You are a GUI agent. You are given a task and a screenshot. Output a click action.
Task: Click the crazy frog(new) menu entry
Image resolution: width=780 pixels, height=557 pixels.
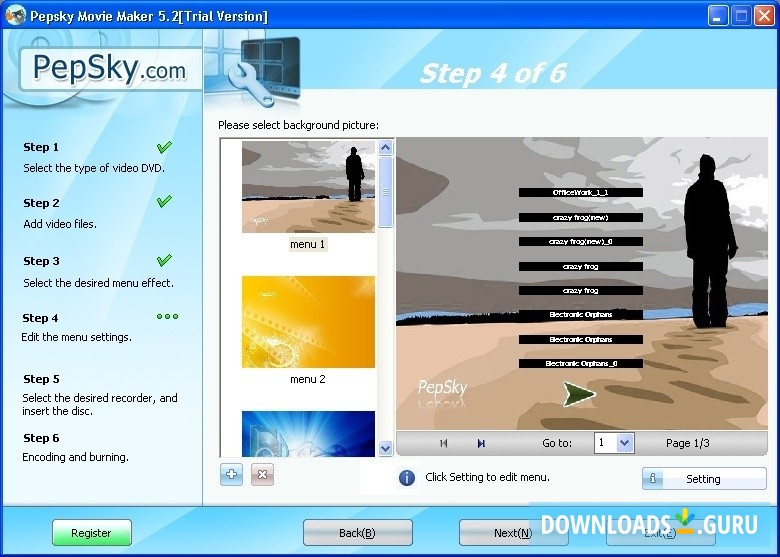click(581, 217)
